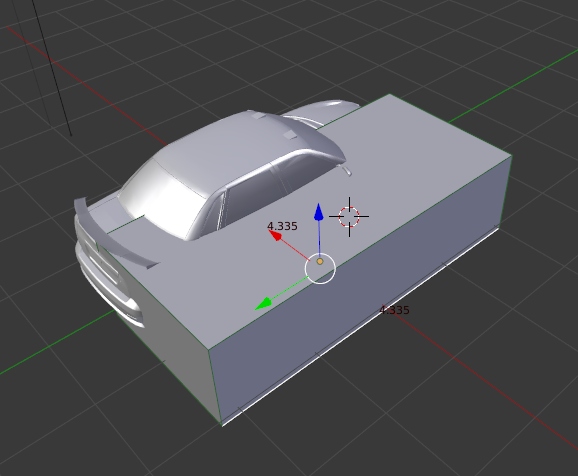Click the 4.335 label beside the red arrow
Screen dimensions: 578x476
click(x=282, y=226)
